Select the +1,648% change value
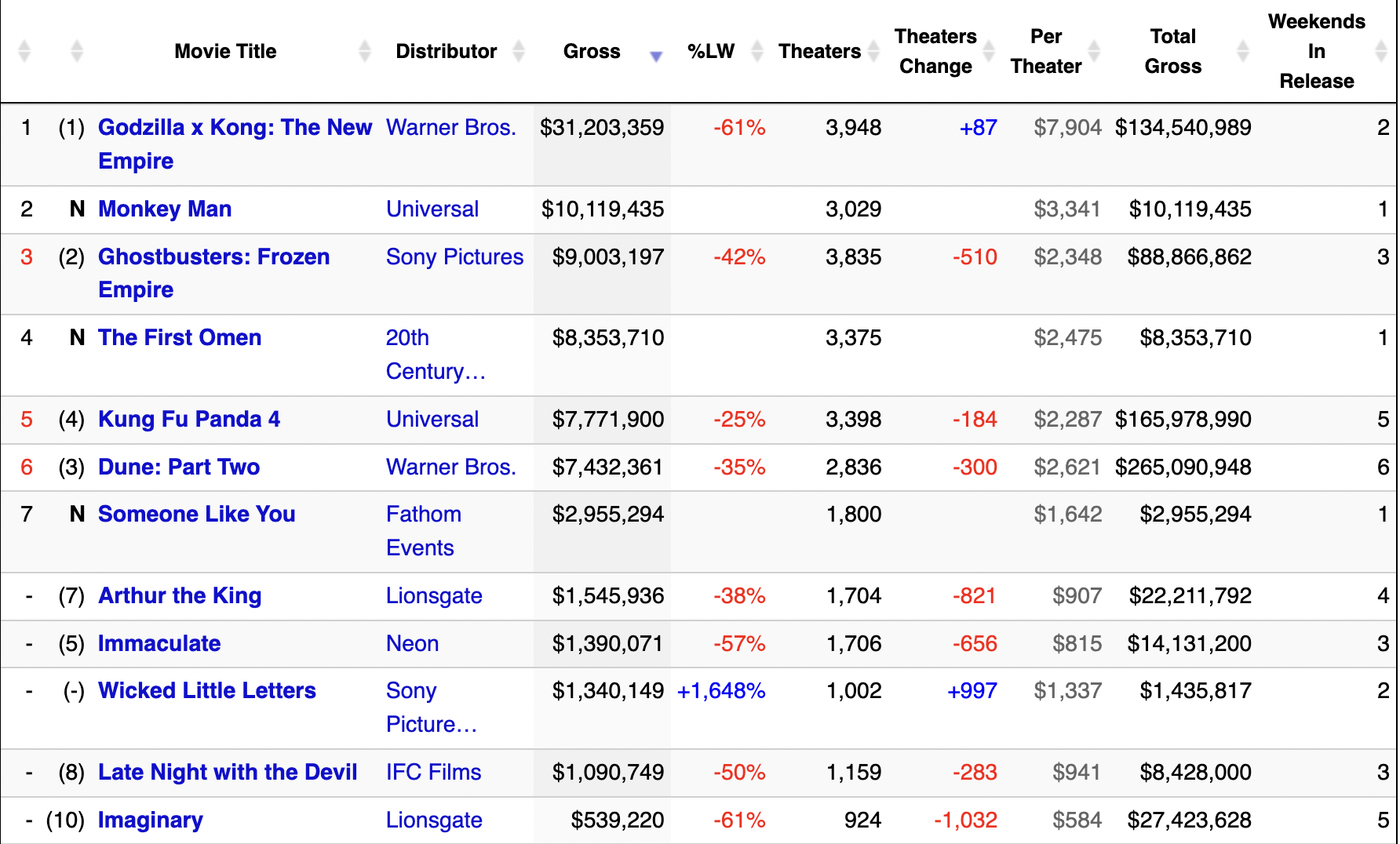1400x844 pixels. 721,690
